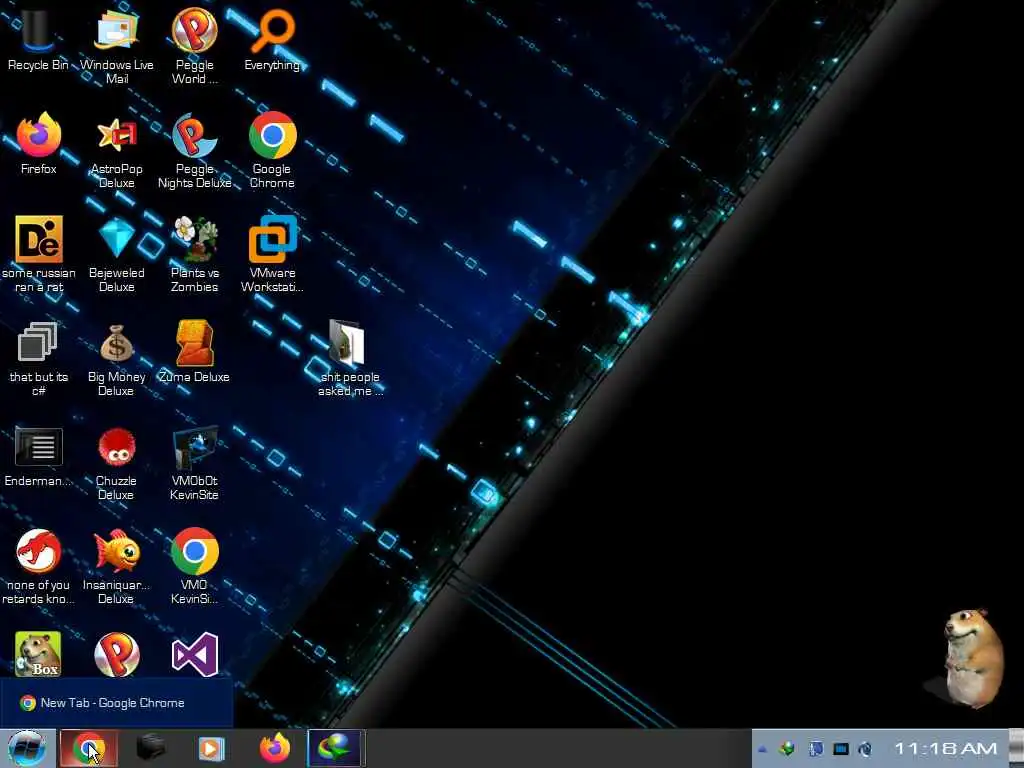Image resolution: width=1024 pixels, height=768 pixels.
Task: Select the Peggle World desktop shortcut
Action: [194, 46]
